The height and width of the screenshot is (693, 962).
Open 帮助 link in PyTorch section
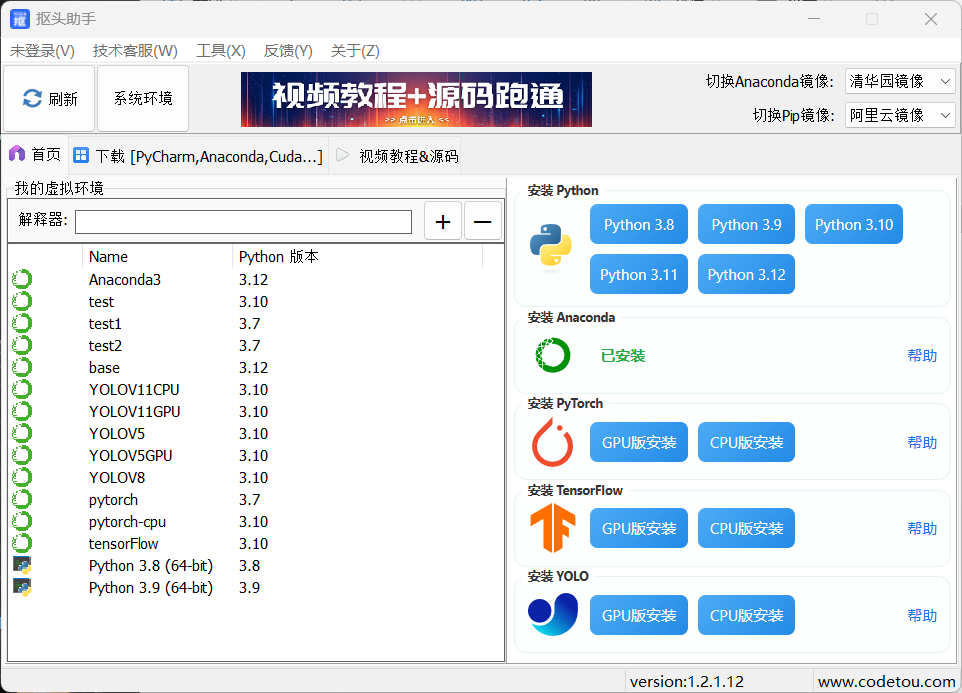922,443
